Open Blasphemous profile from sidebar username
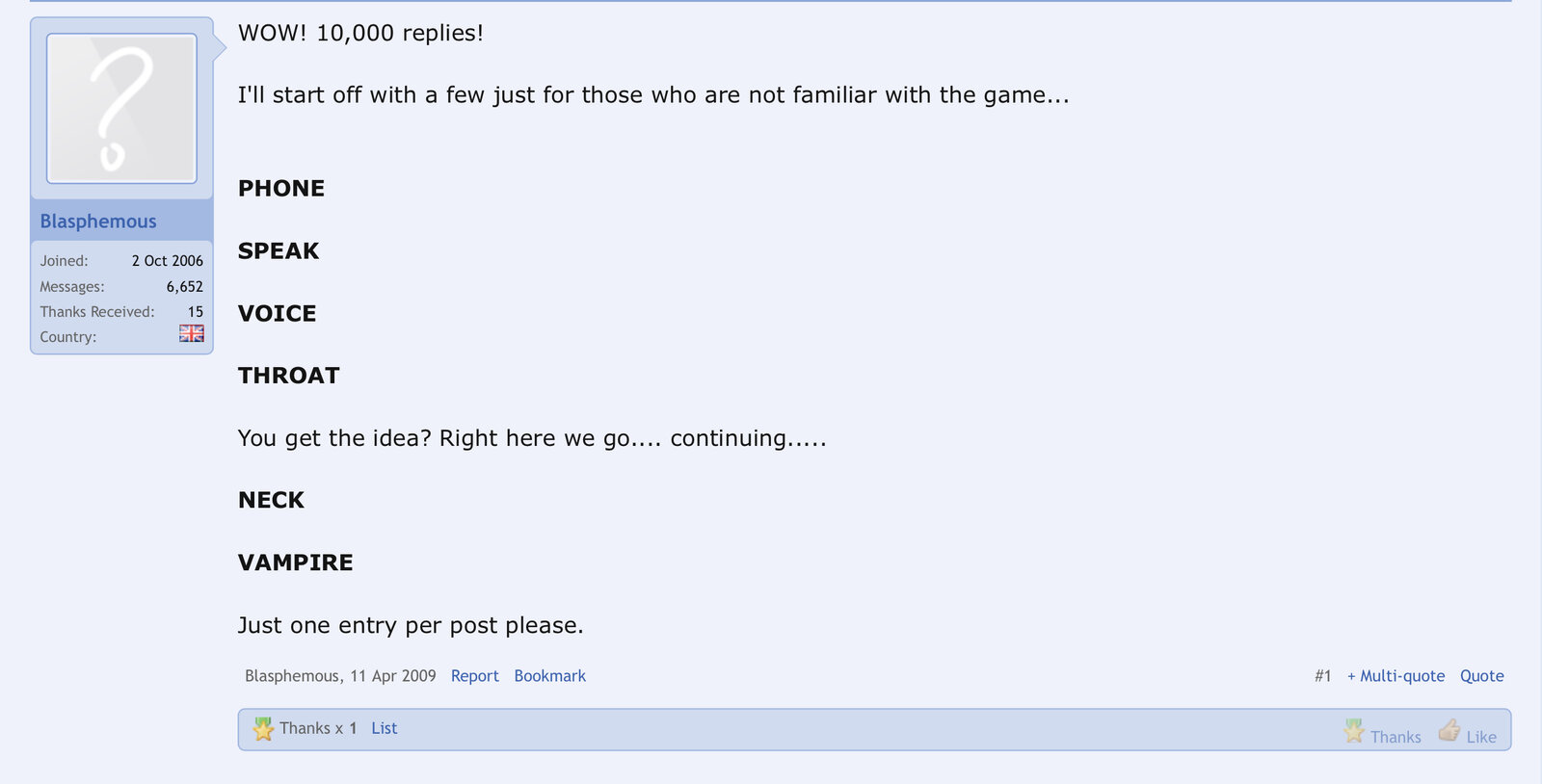The width and height of the screenshot is (1542, 784). (x=98, y=222)
